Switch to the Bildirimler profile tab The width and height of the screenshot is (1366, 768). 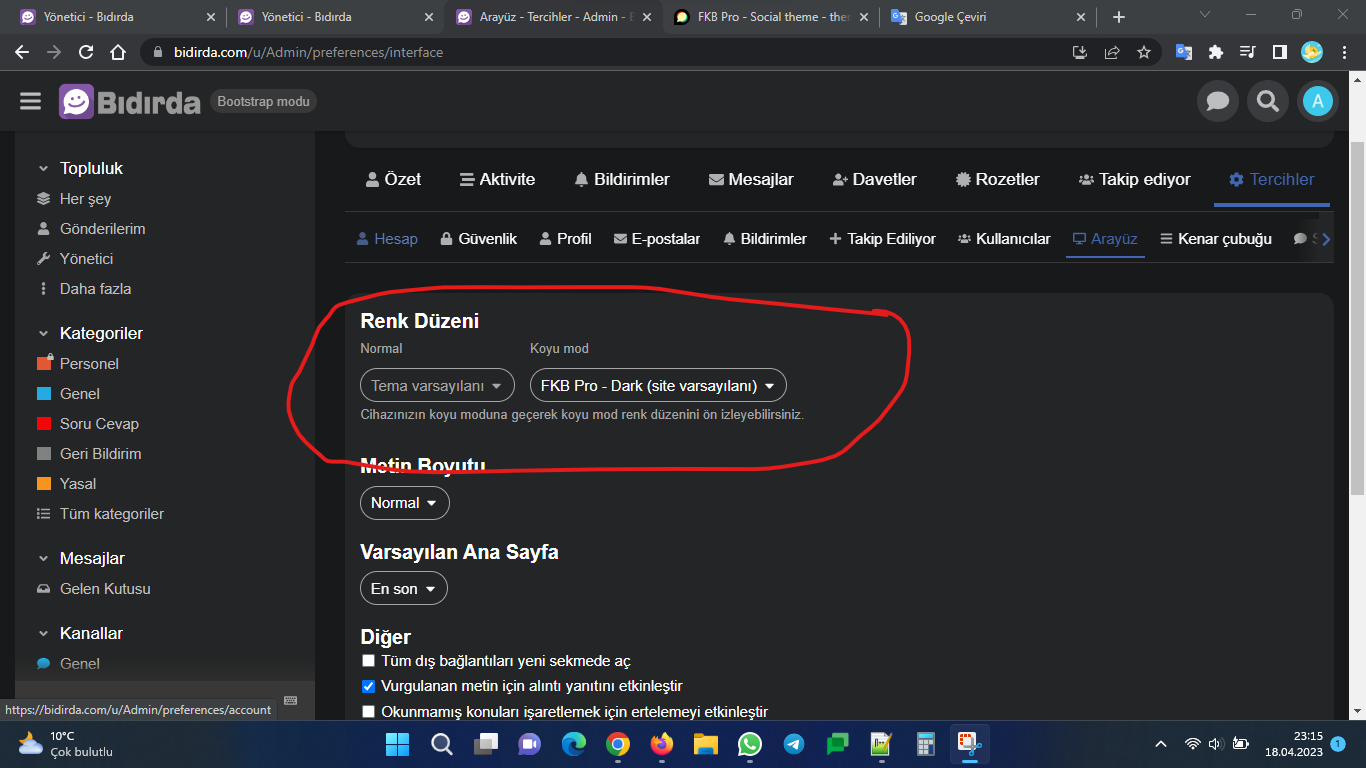621,180
